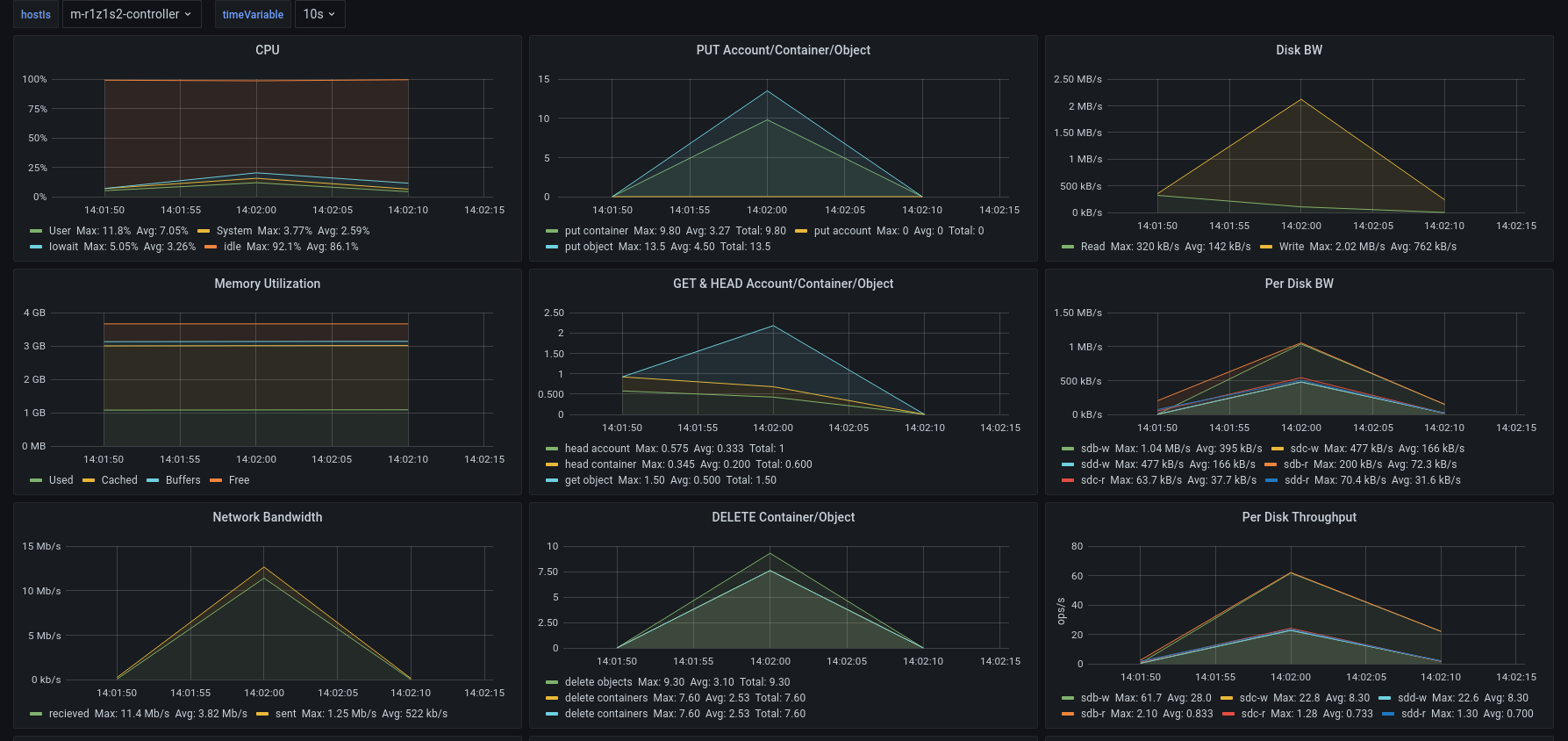Click the orange idle legend color marker
Viewport: 1568px width, 741px height.
[x=211, y=247]
